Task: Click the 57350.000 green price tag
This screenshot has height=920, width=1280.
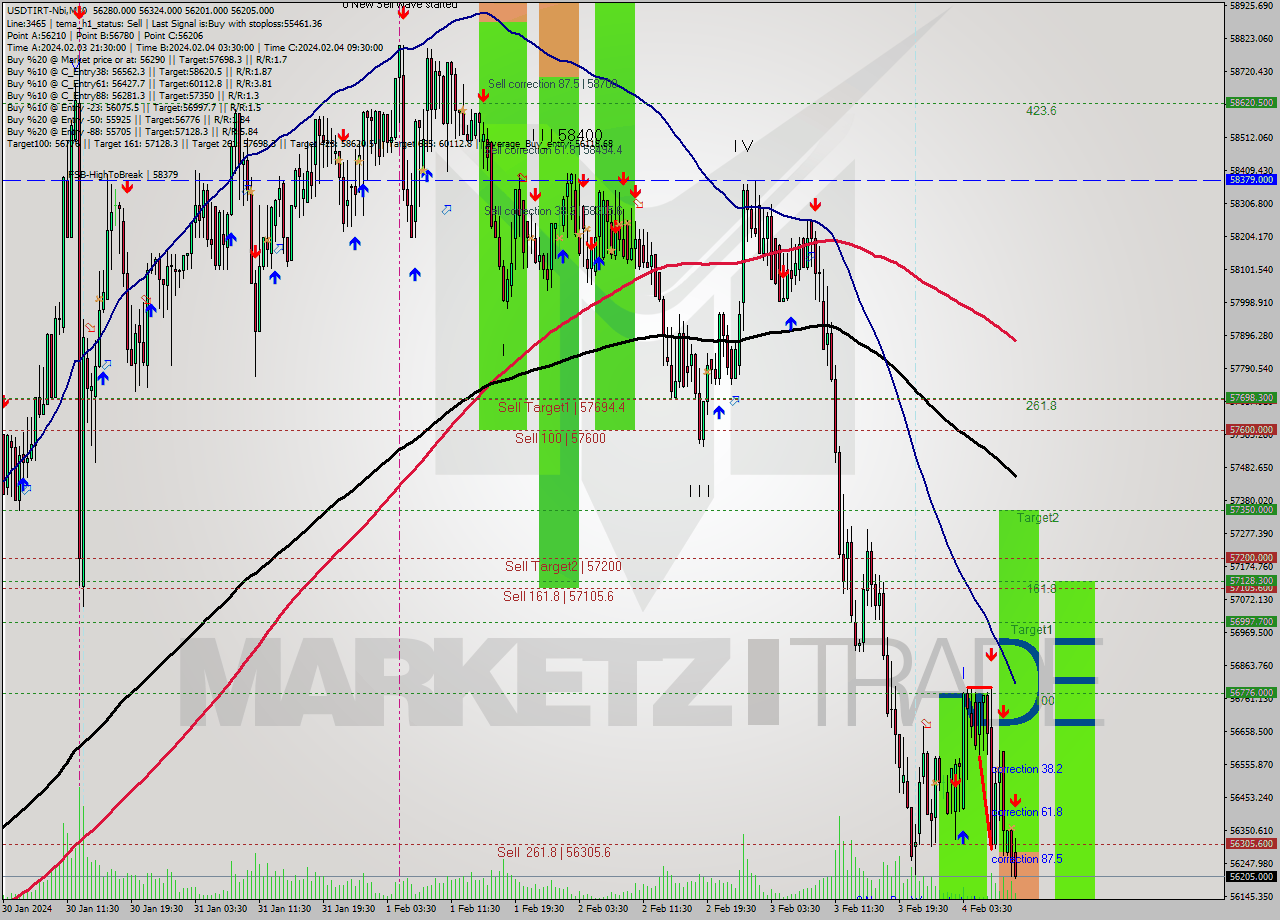Action: coord(1251,509)
